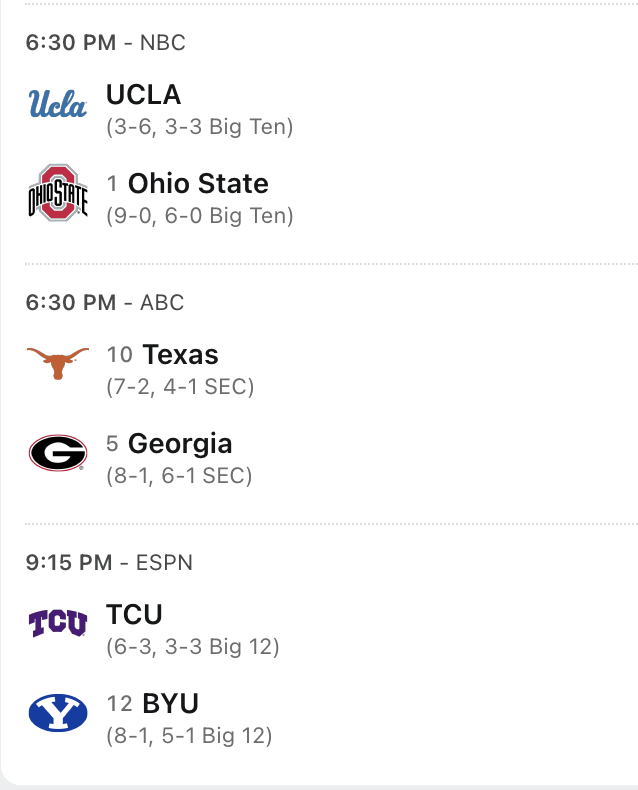This screenshot has width=638, height=790.
Task: Click the Ohio State 9-0 record text
Action: [200, 216]
